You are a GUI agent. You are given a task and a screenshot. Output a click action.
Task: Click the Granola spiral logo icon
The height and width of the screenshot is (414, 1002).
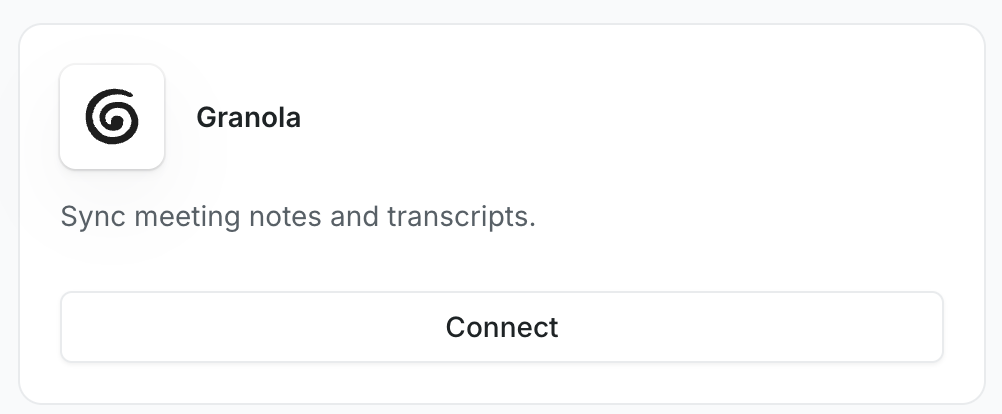pos(112,117)
